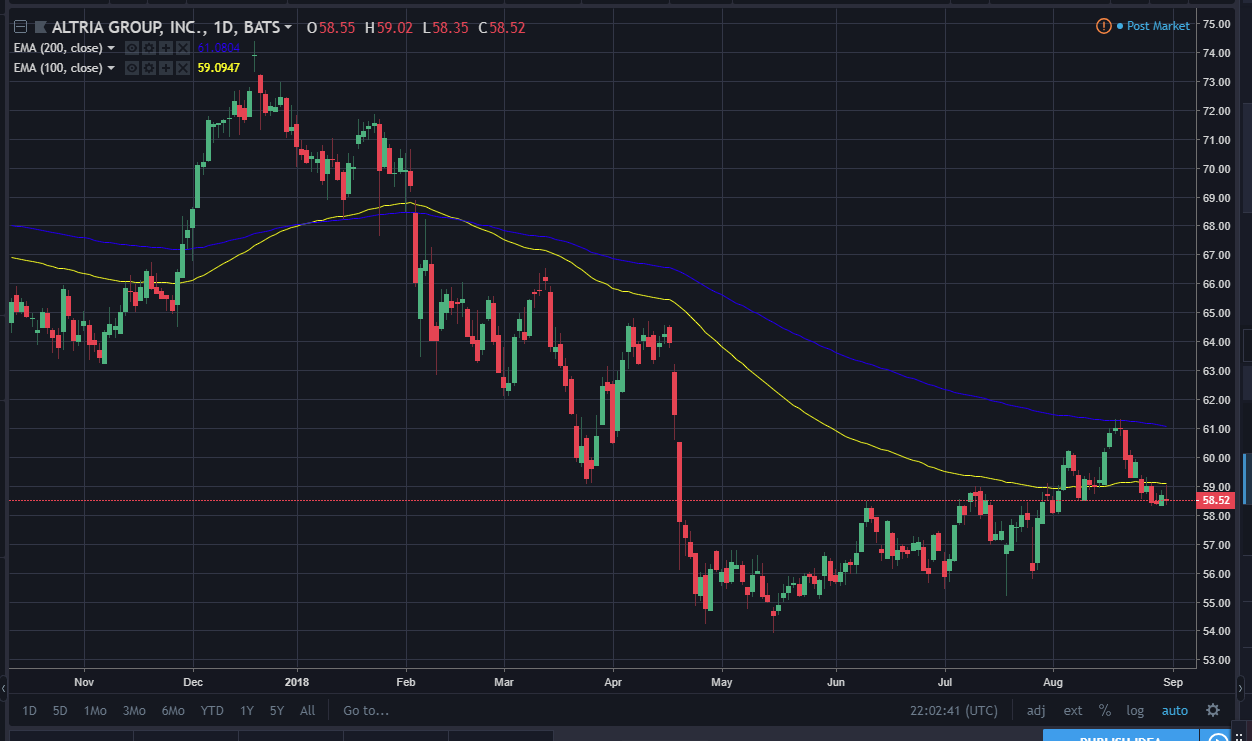This screenshot has height=741, width=1252.
Task: Click the red 58.52 current price label
Action: (x=1216, y=500)
